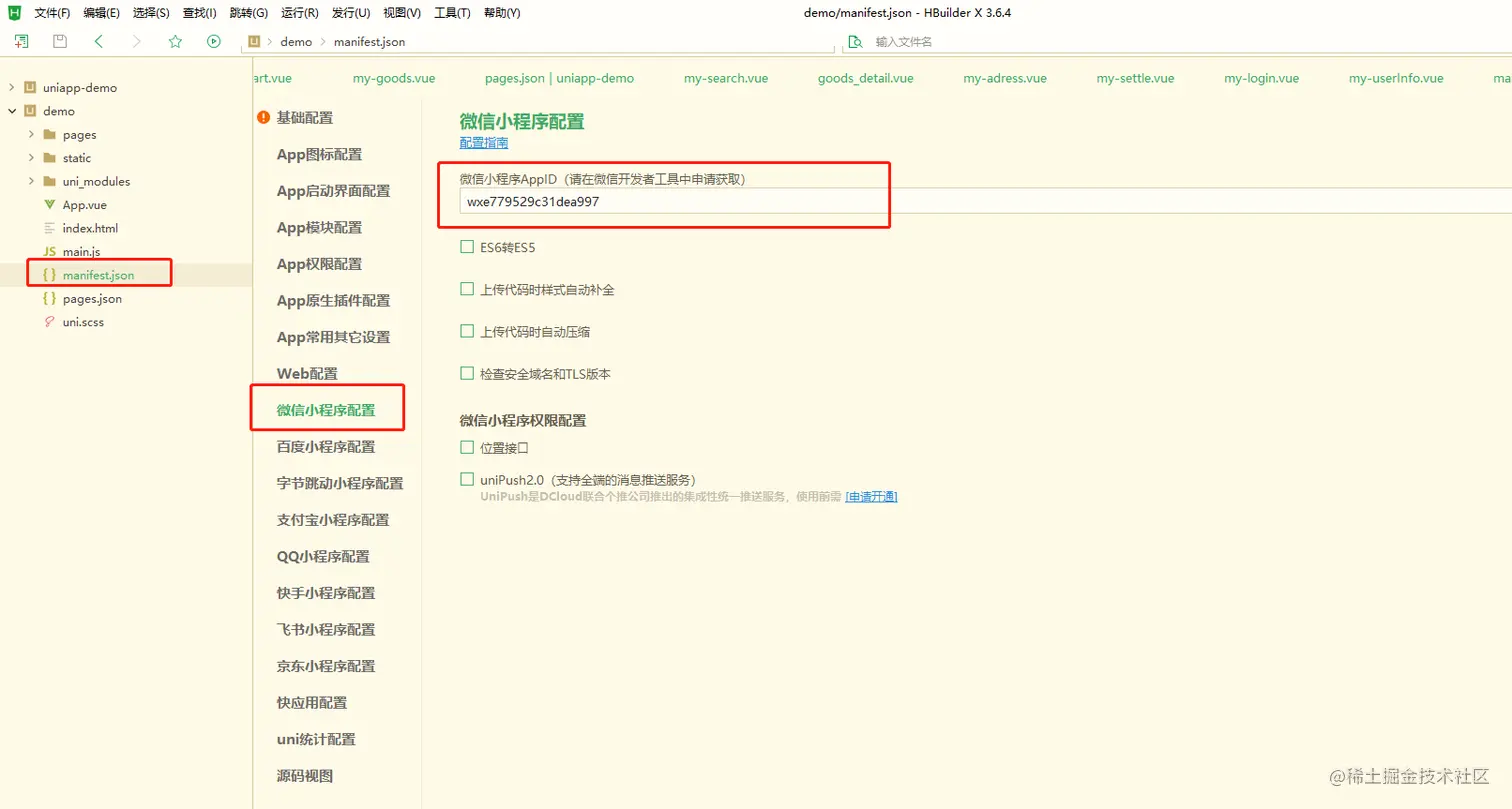Image resolution: width=1512 pixels, height=809 pixels.
Task: Click the demo project icon in the tree
Action: click(x=30, y=111)
